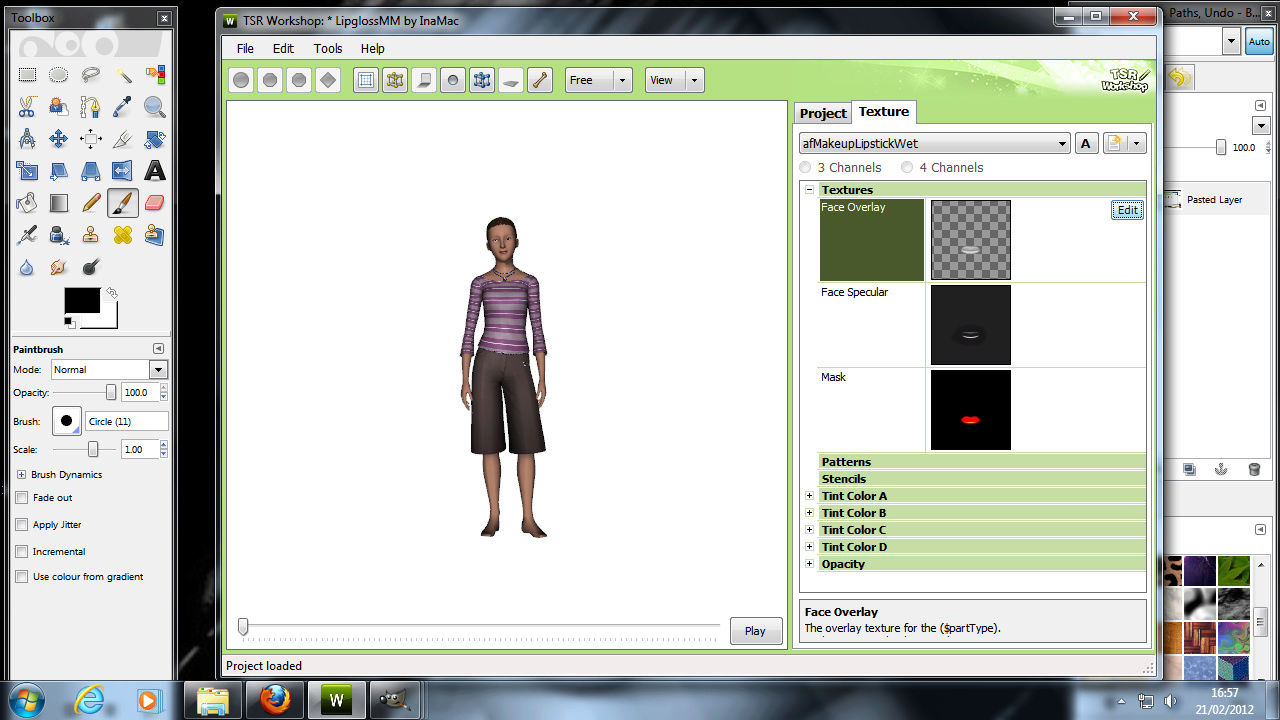Click the bone icon in TSR Workshop toolbar
The height and width of the screenshot is (720, 1280).
click(x=540, y=80)
